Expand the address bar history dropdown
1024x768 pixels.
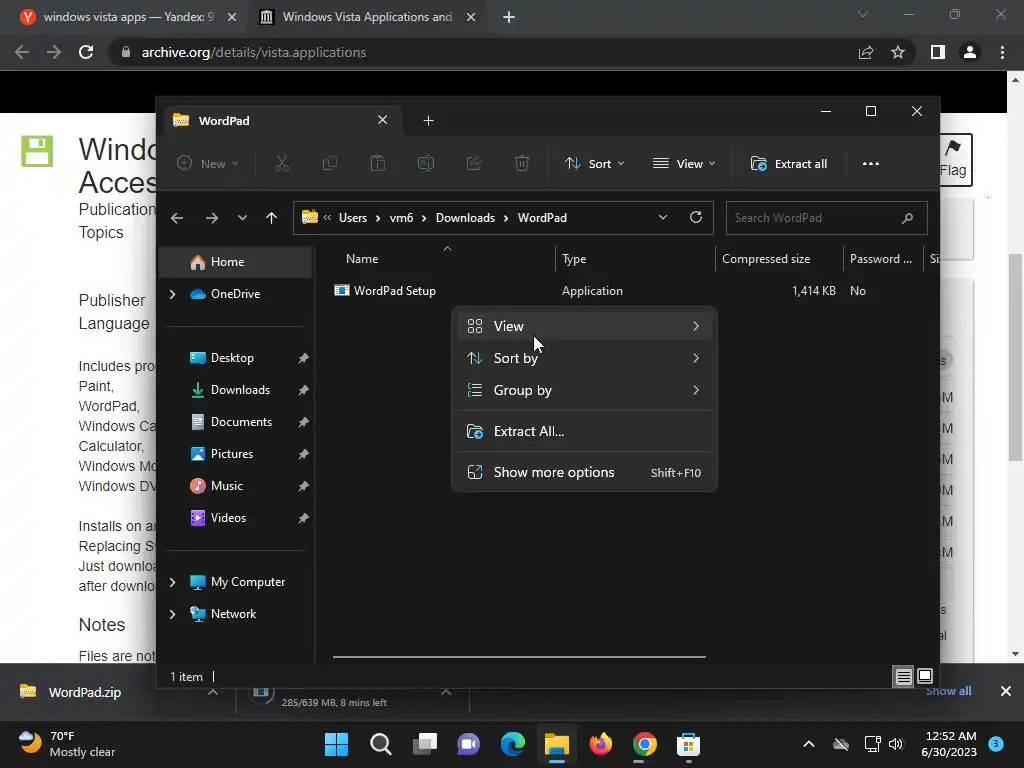[663, 217]
